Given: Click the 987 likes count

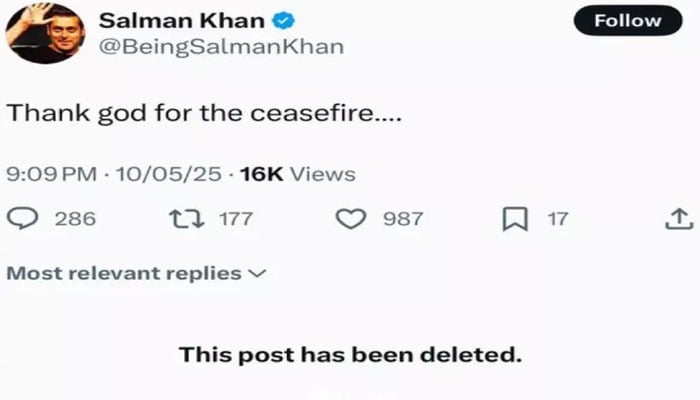Looking at the screenshot, I should (403, 218).
